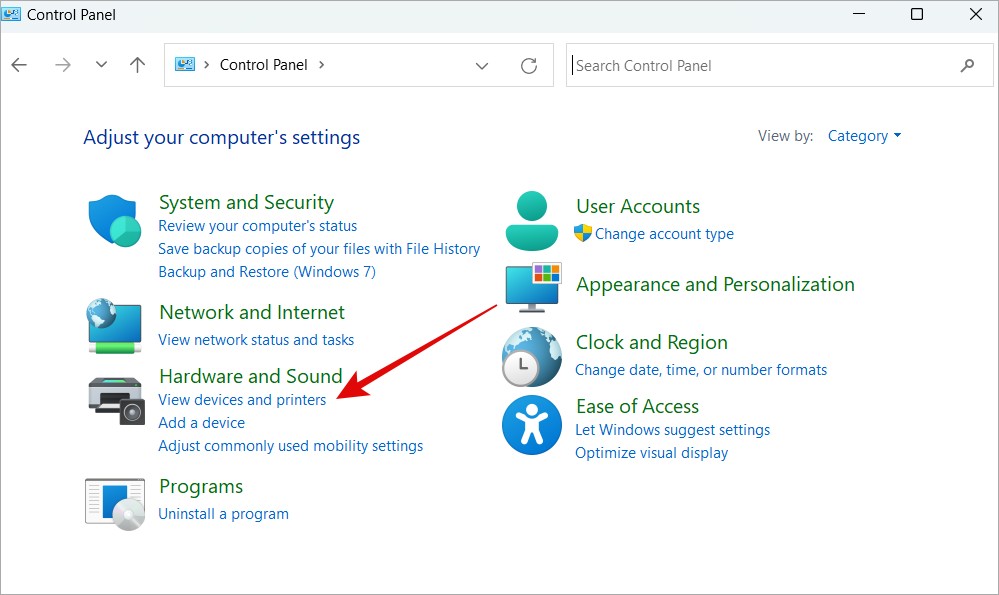Viewport: 999px width, 595px height.
Task: Focus the Search Control Panel field
Action: tap(763, 65)
